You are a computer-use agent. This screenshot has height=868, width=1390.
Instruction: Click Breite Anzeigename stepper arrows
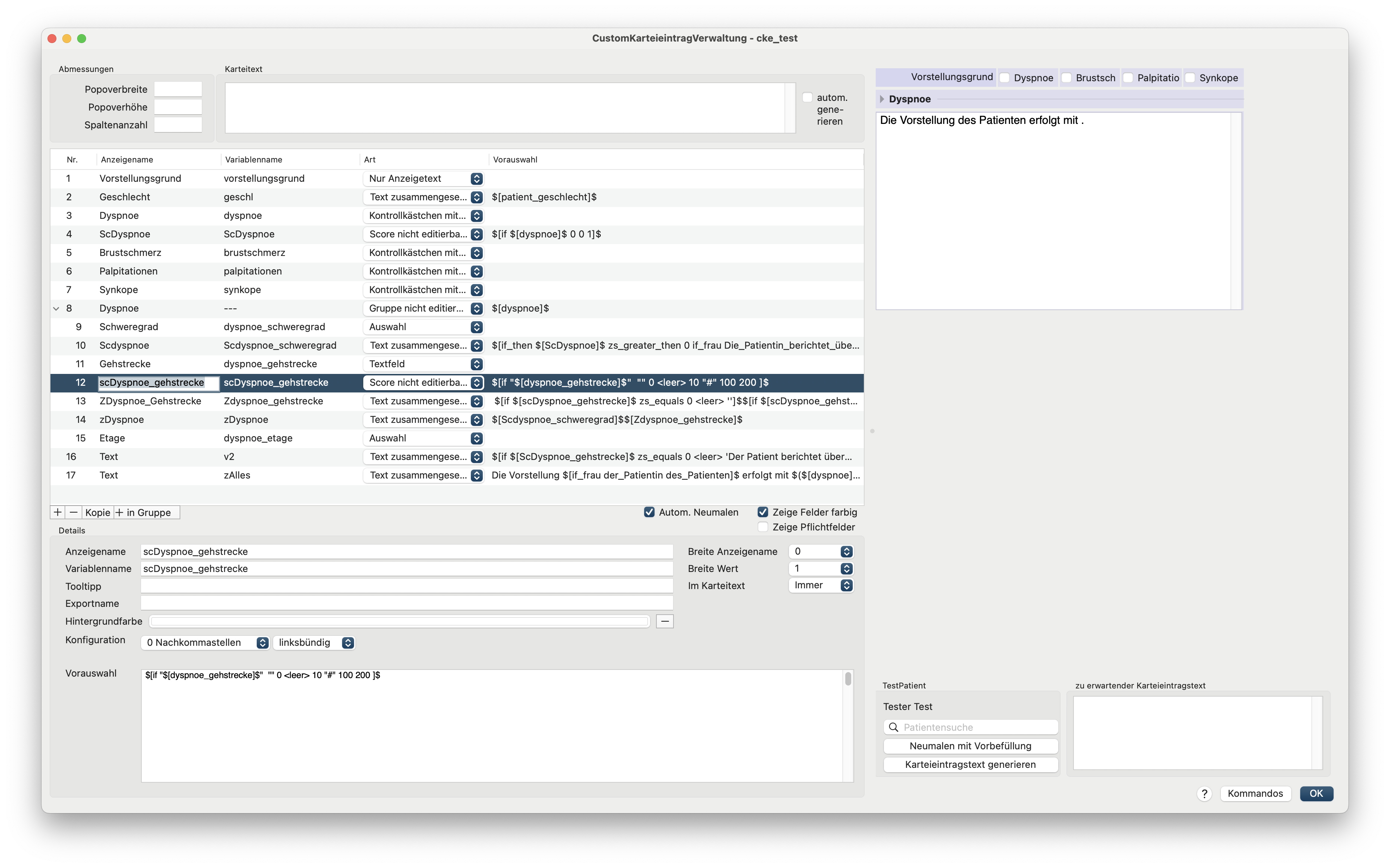(846, 552)
